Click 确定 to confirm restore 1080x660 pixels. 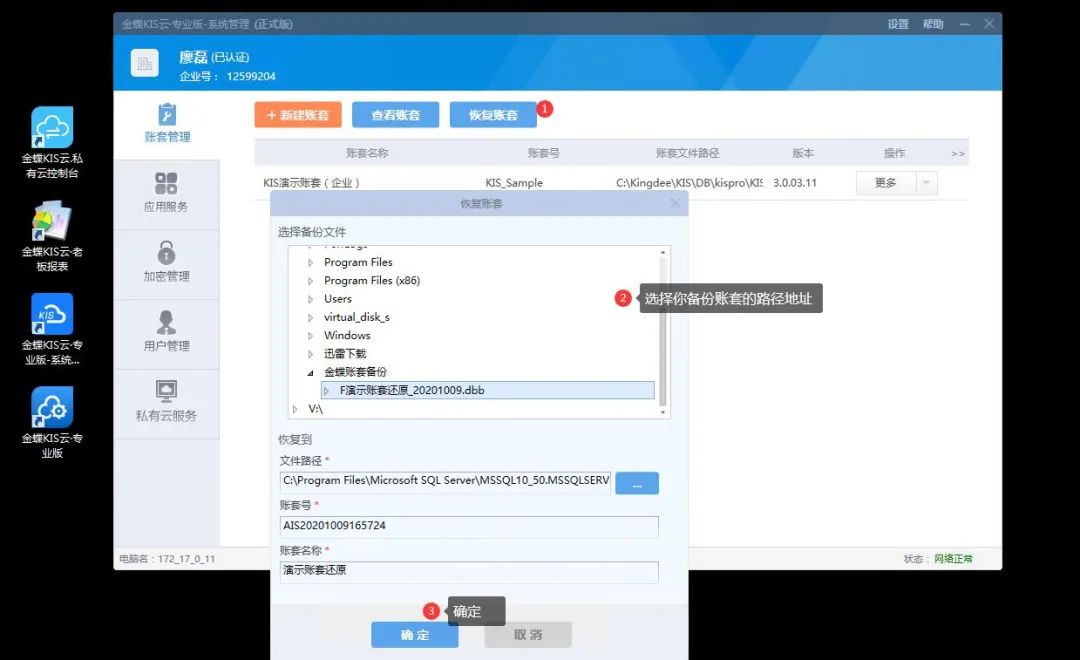(415, 635)
